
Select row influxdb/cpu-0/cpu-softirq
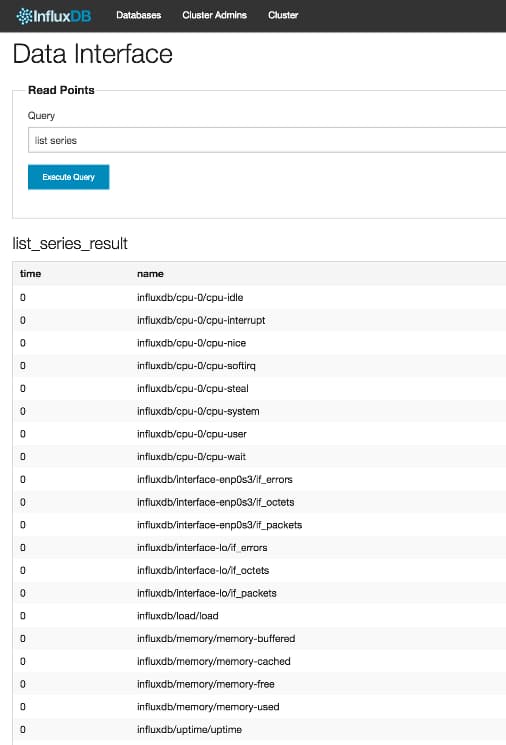click(x=259, y=366)
